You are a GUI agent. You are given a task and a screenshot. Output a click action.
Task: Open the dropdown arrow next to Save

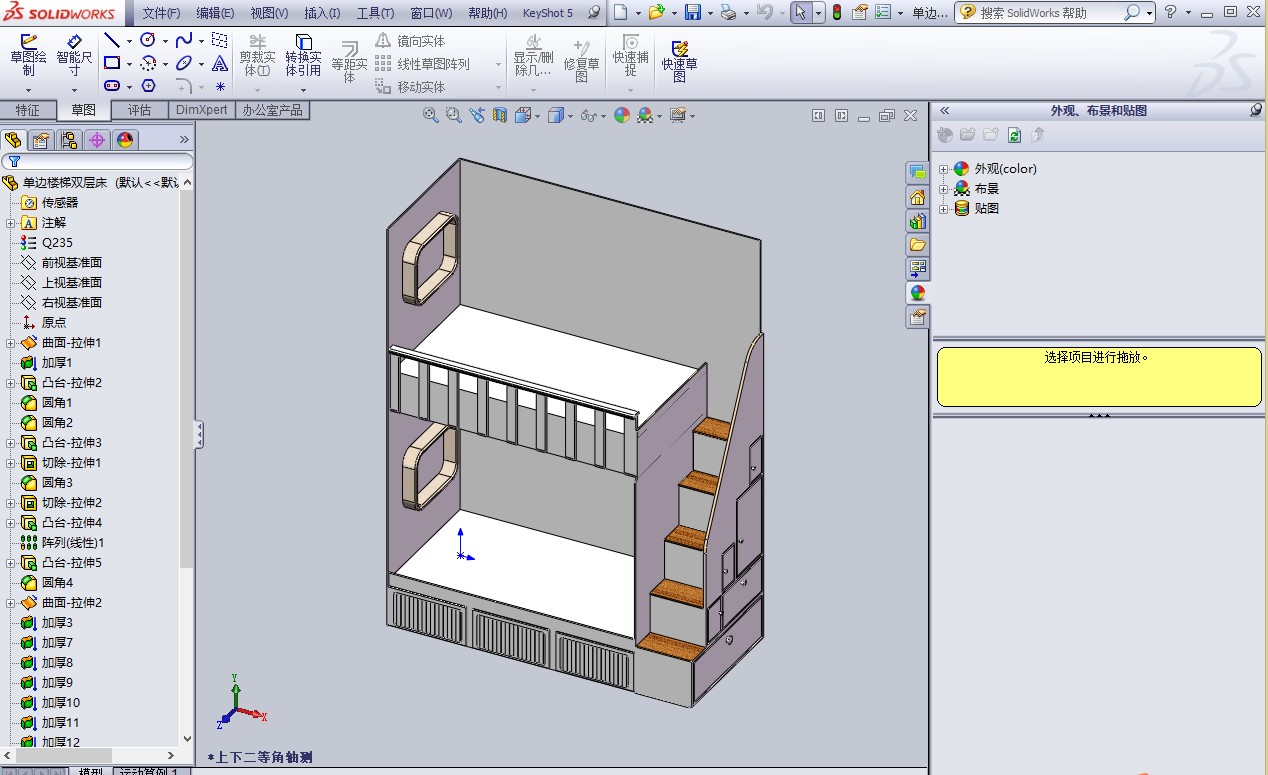point(710,13)
